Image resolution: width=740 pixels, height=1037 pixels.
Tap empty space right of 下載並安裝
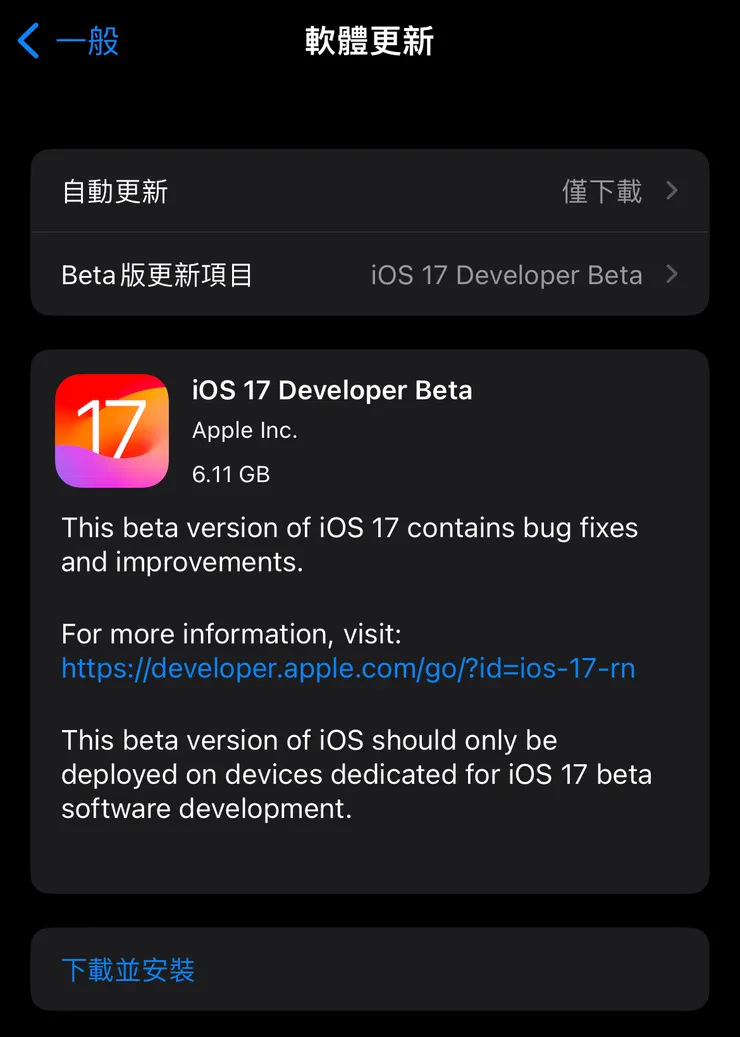click(x=480, y=970)
